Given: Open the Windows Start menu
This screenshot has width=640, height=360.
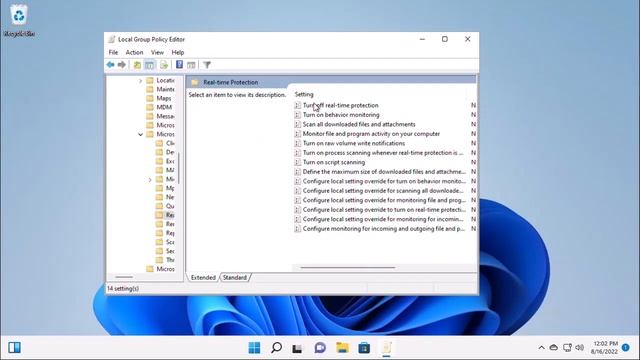Looking at the screenshot, I should pos(254,348).
